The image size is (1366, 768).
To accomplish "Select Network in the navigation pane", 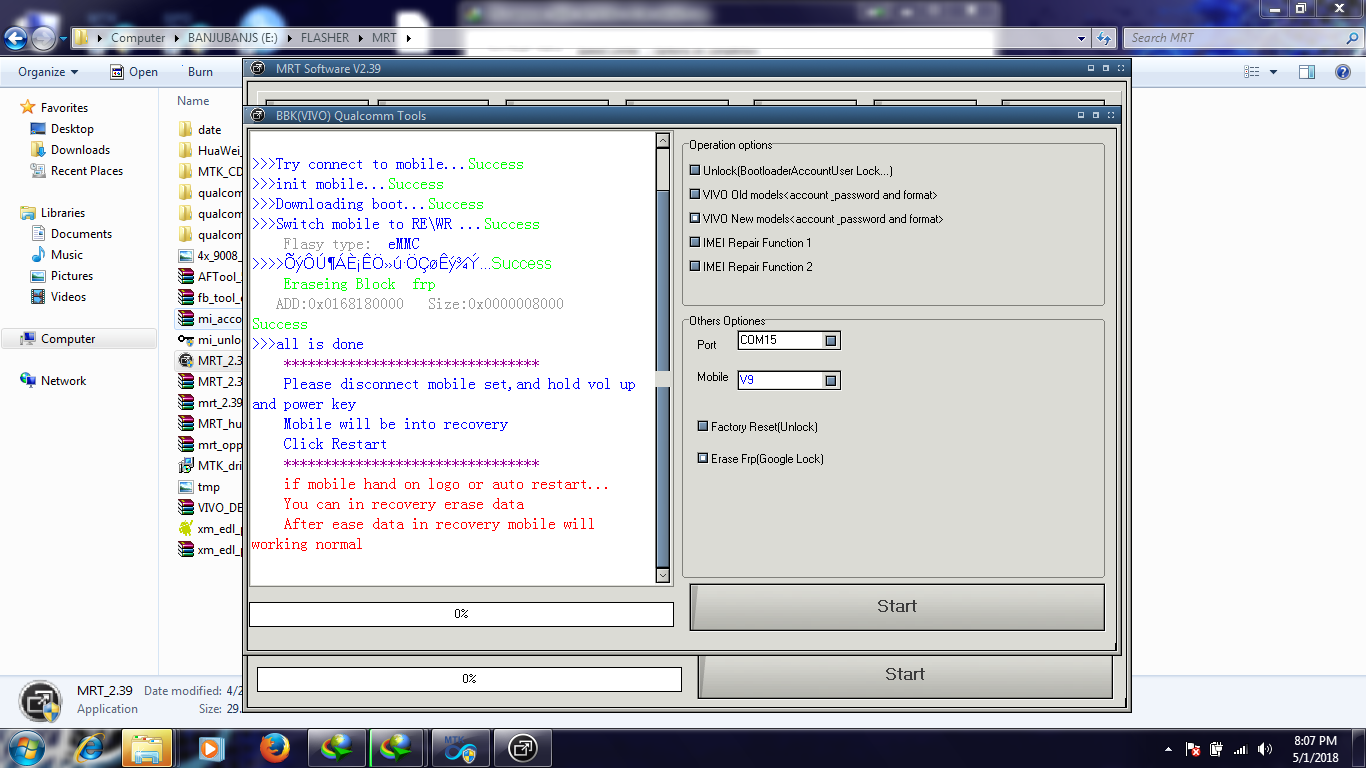I will pos(63,381).
